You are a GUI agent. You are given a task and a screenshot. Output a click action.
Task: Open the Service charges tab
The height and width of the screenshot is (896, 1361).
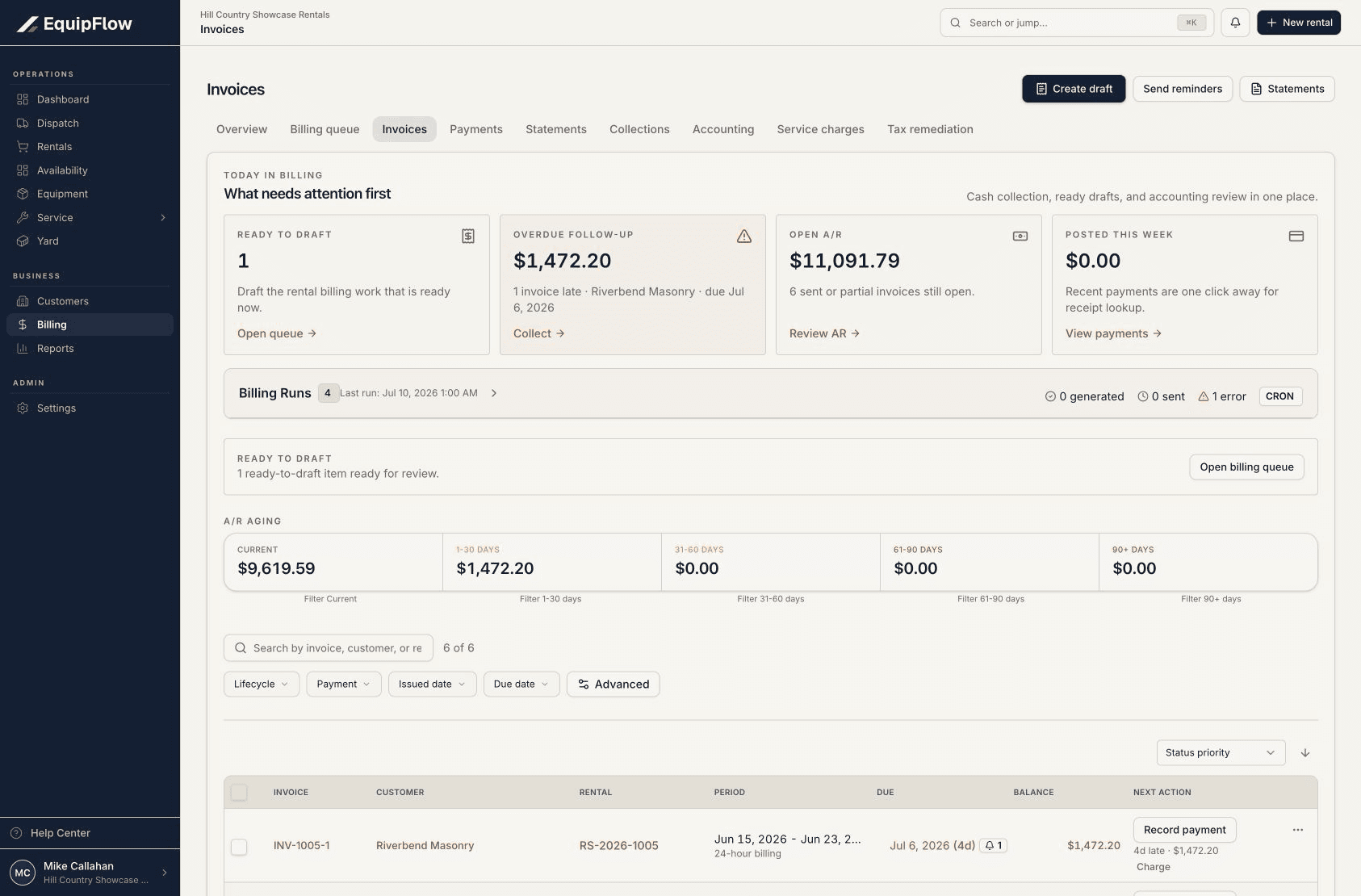(820, 129)
